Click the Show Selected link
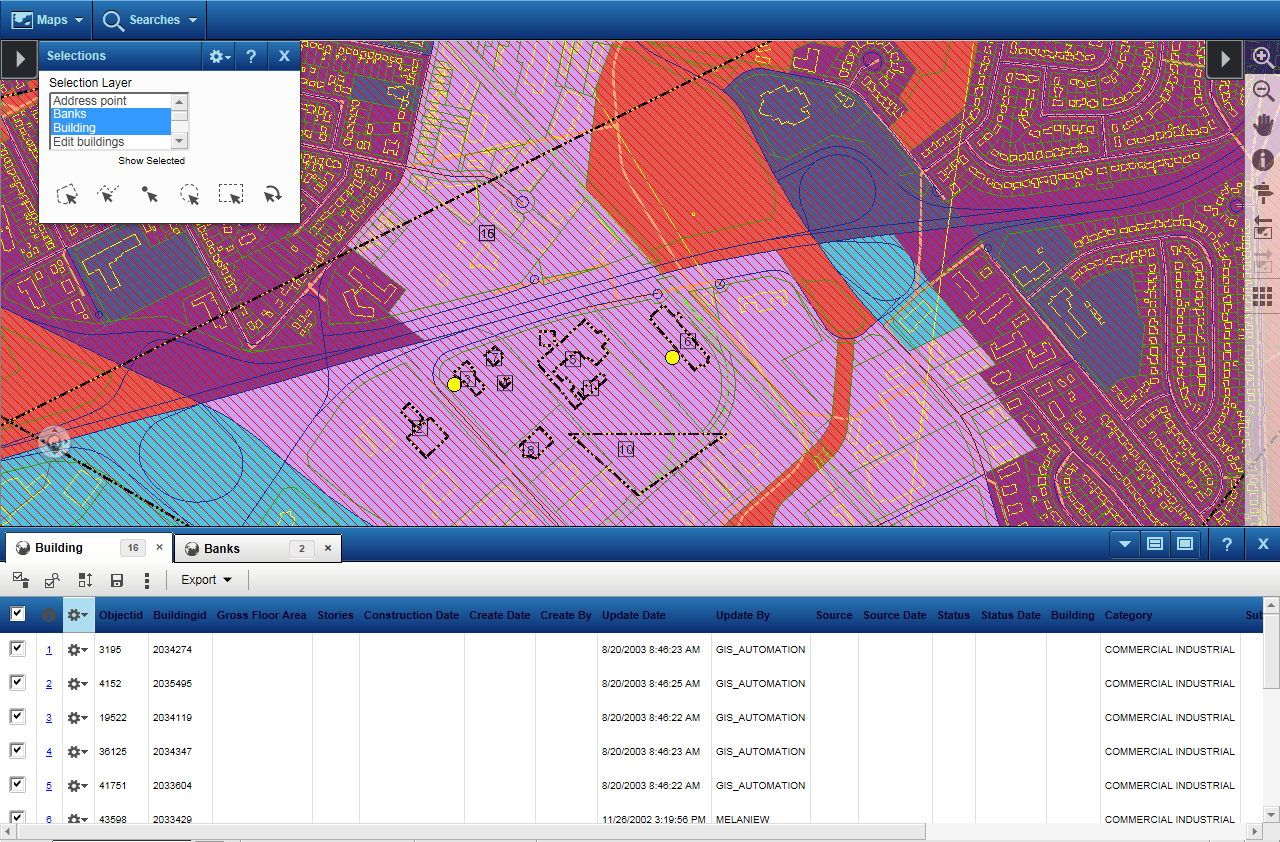 coord(151,161)
